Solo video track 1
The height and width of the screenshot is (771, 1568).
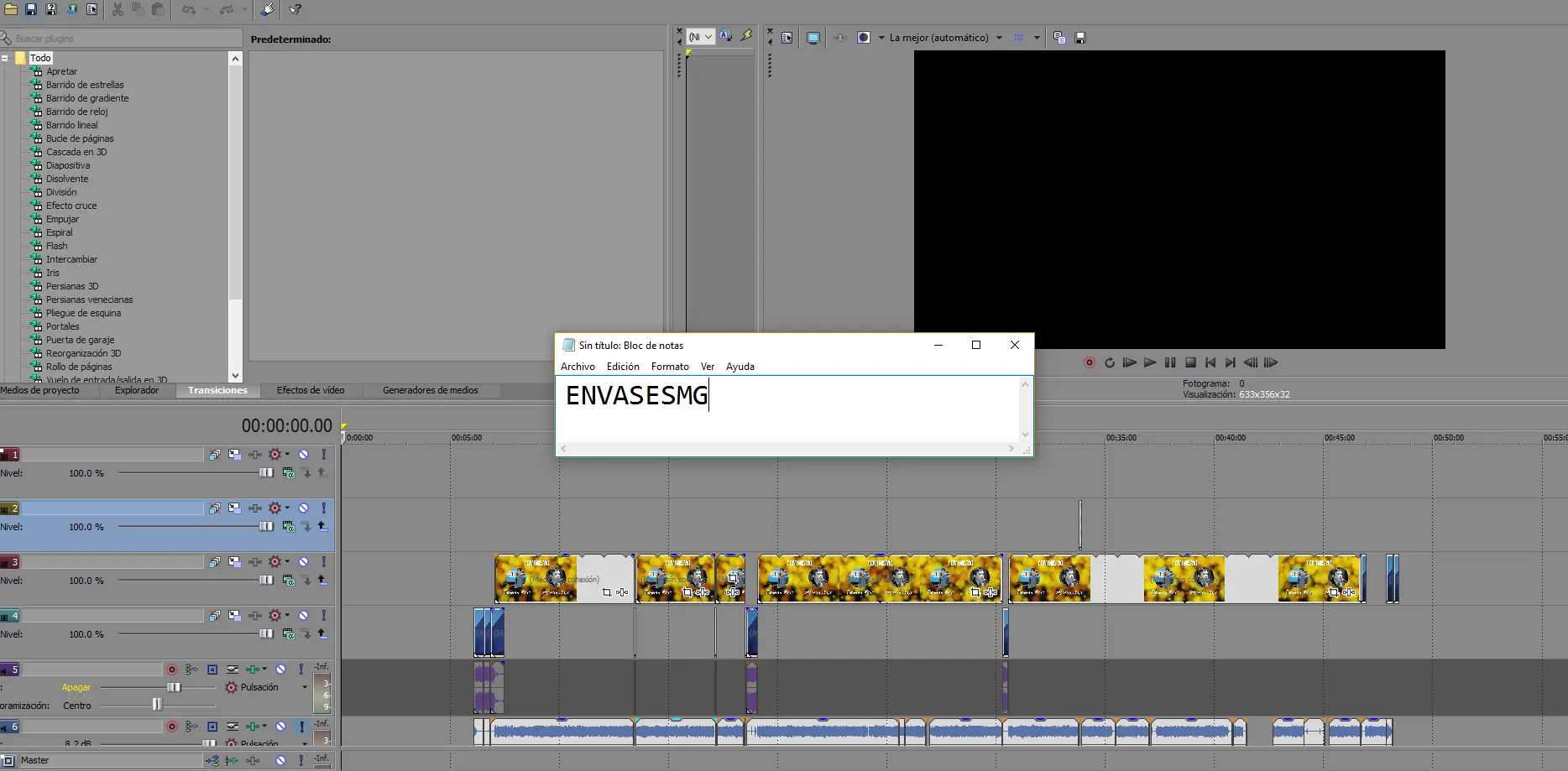point(324,455)
